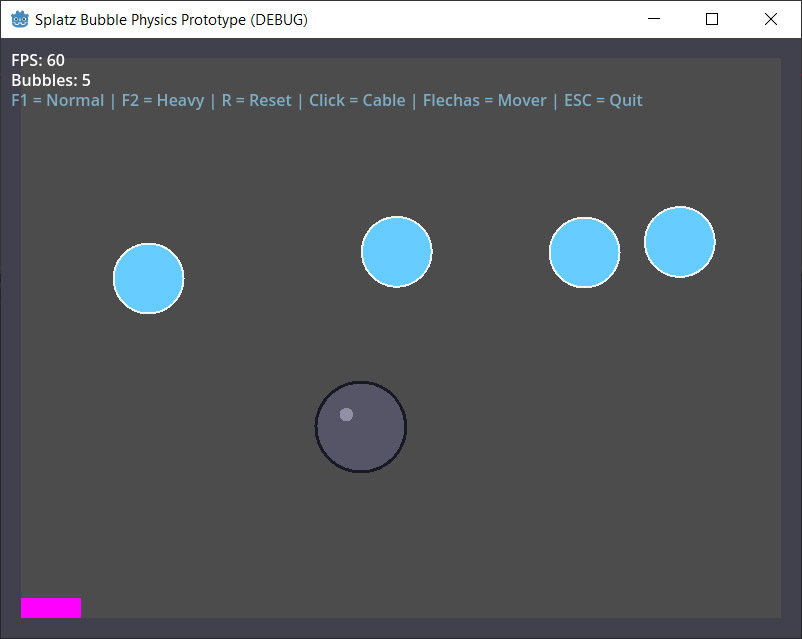Click the 'F1 = Normal' hint text
Screen dimensions: 802x639
click(58, 100)
